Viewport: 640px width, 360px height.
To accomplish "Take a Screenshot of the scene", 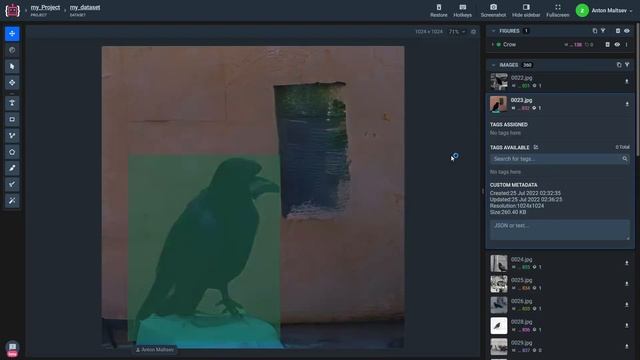I will 493,11.
